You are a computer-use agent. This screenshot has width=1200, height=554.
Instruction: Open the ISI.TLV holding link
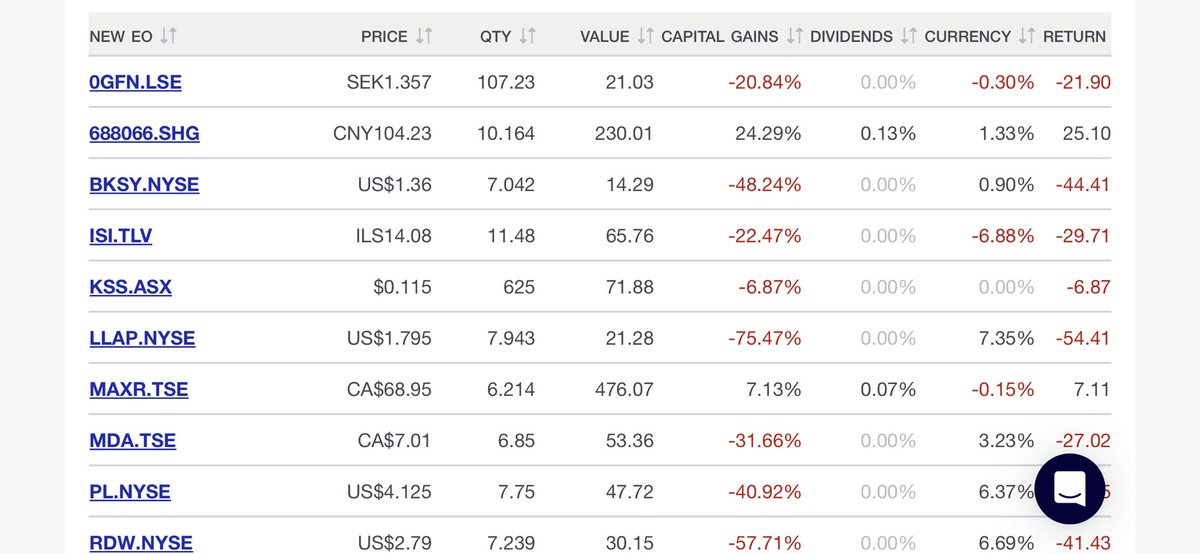120,236
